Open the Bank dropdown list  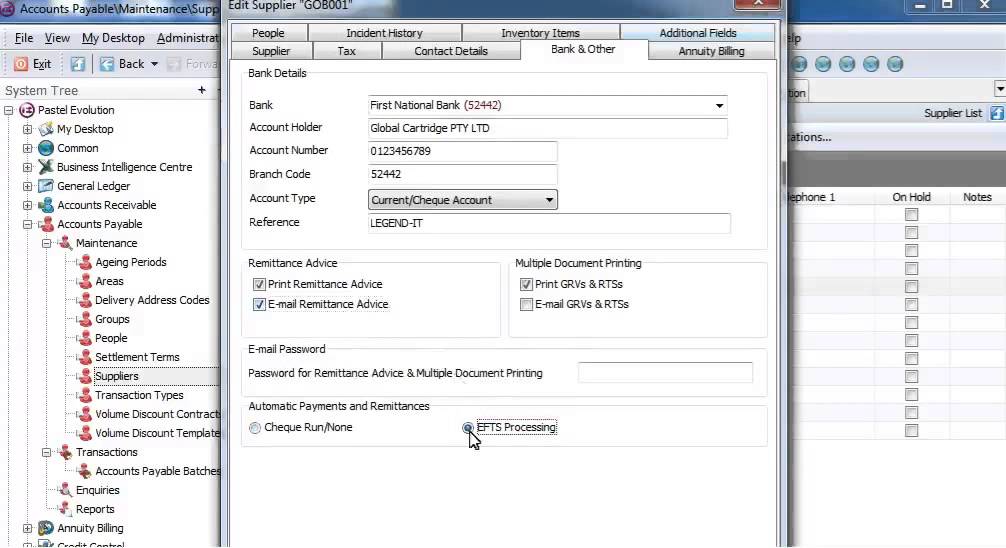coord(719,106)
